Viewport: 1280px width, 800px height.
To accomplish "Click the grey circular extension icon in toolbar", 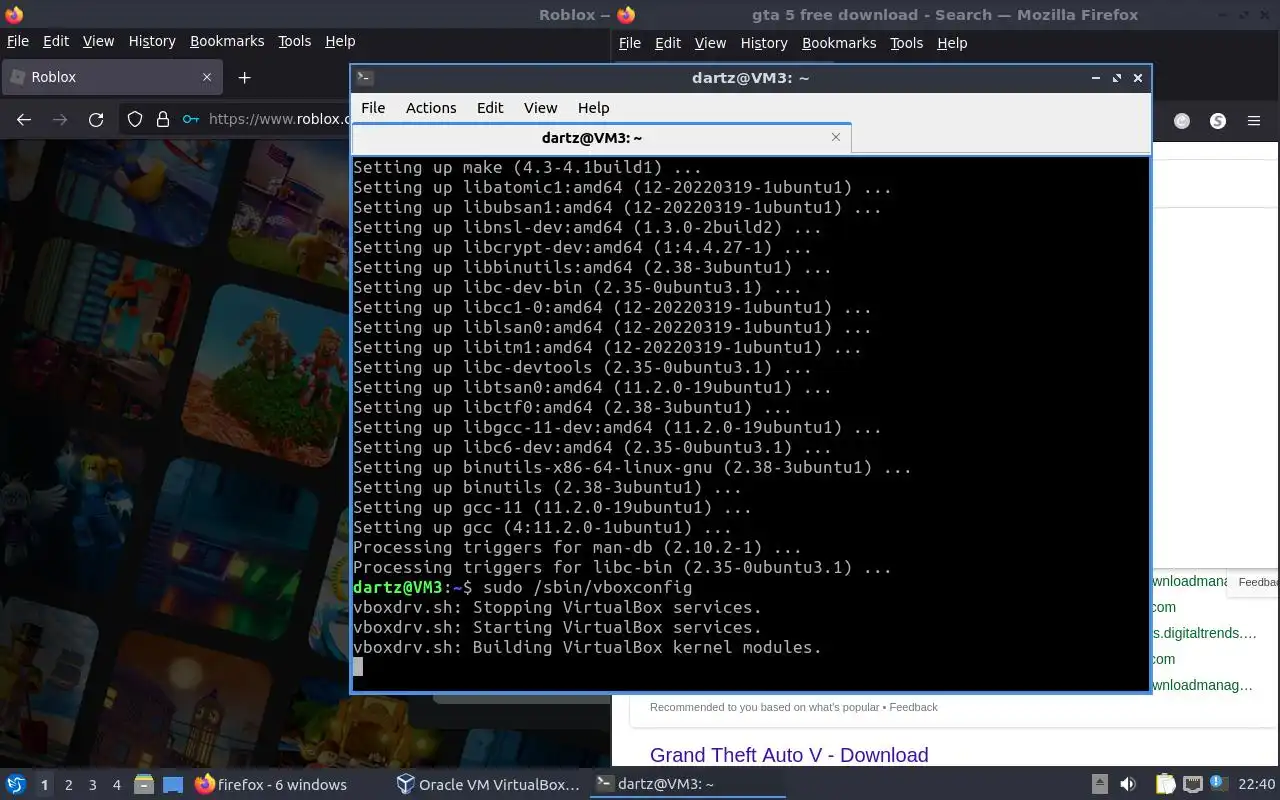I will tap(1182, 121).
